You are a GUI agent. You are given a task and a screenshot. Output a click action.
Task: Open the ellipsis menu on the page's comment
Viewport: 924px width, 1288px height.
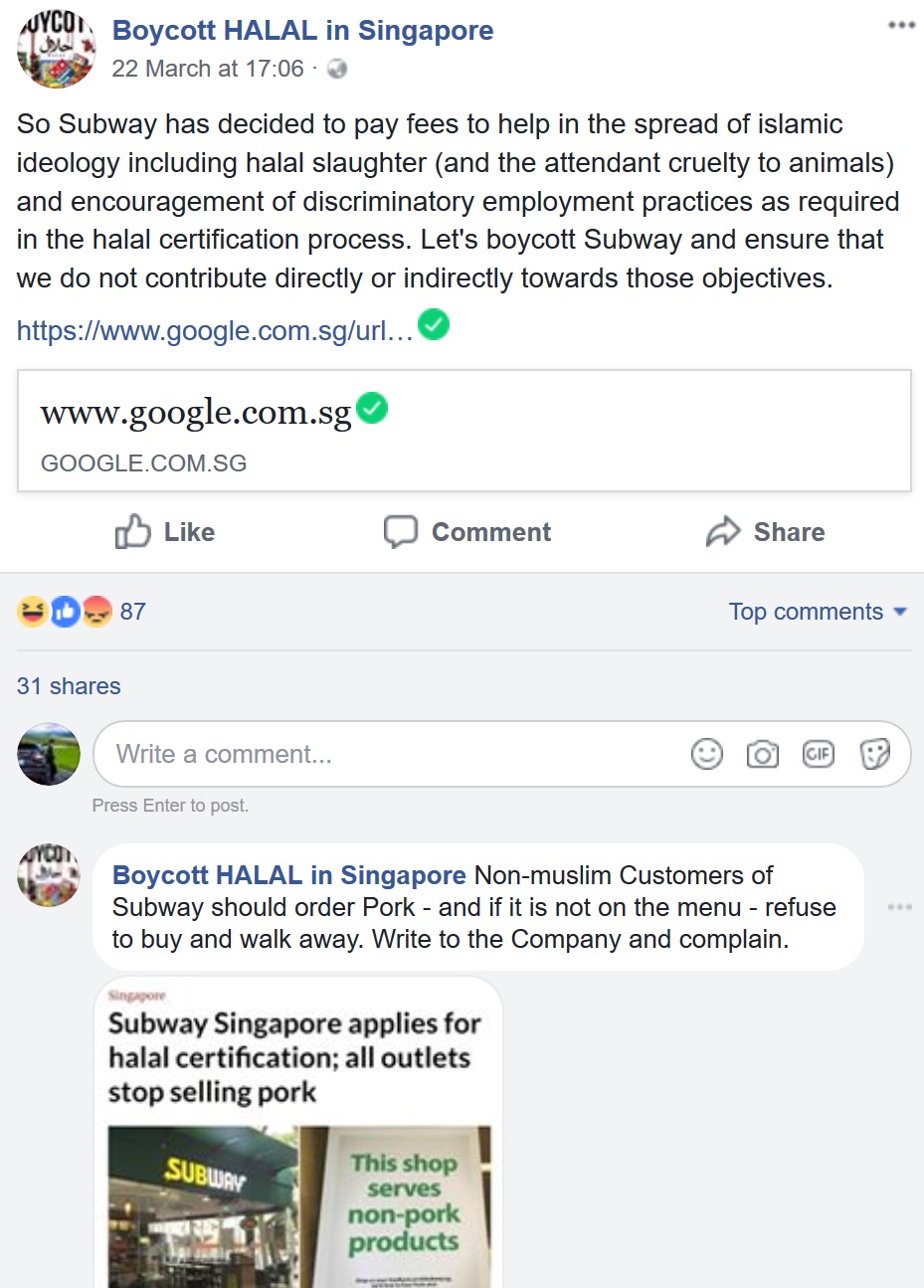point(901,907)
